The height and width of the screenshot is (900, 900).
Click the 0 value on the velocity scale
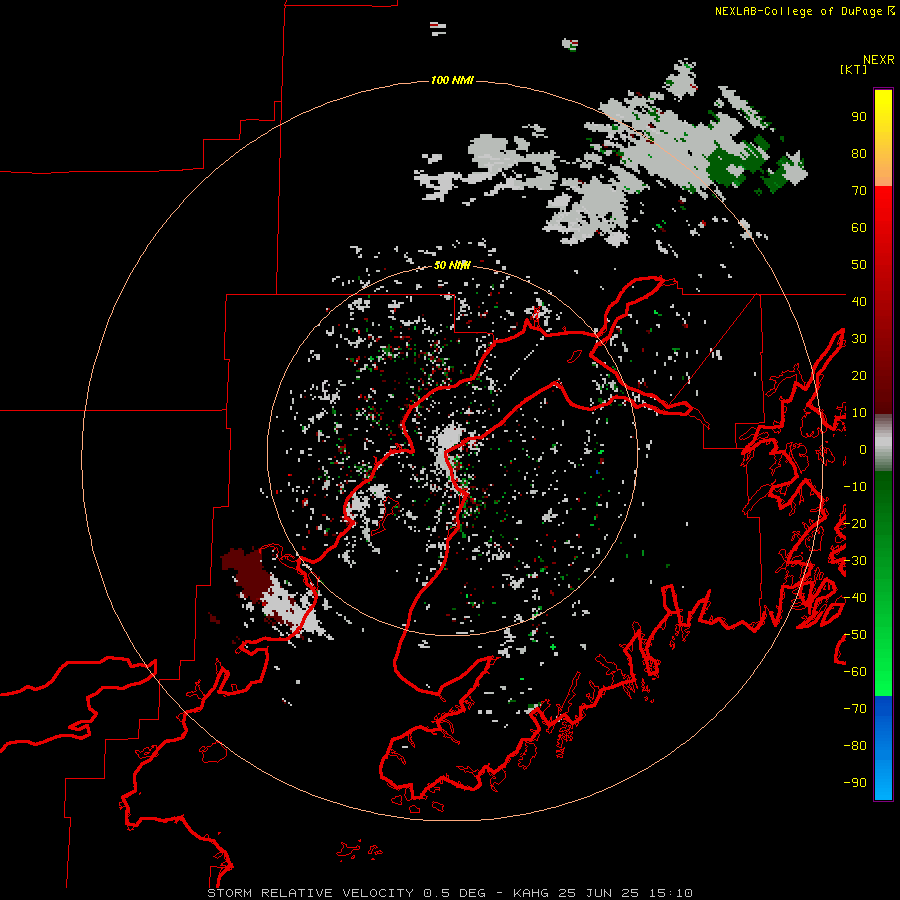(x=863, y=450)
